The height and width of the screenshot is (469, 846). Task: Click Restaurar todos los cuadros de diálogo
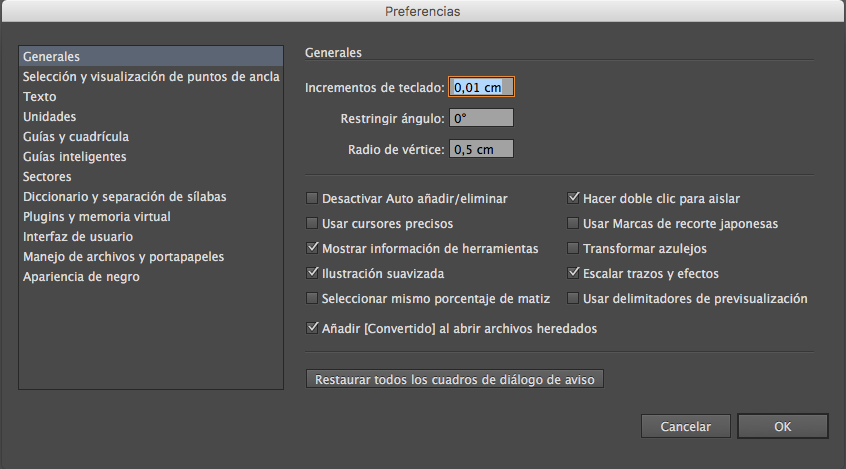point(455,380)
